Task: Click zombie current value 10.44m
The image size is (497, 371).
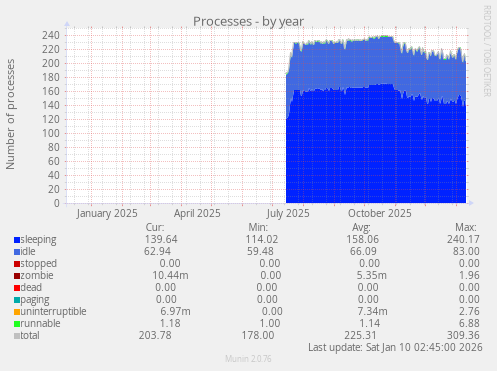Action: pyautogui.click(x=170, y=275)
